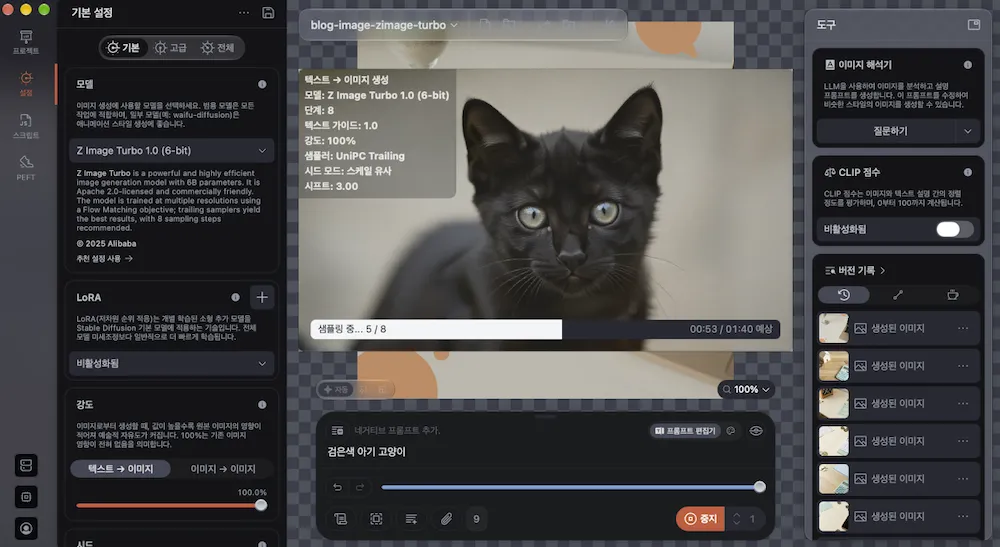Click the 샘플링 중 progress bar

(x=545, y=329)
